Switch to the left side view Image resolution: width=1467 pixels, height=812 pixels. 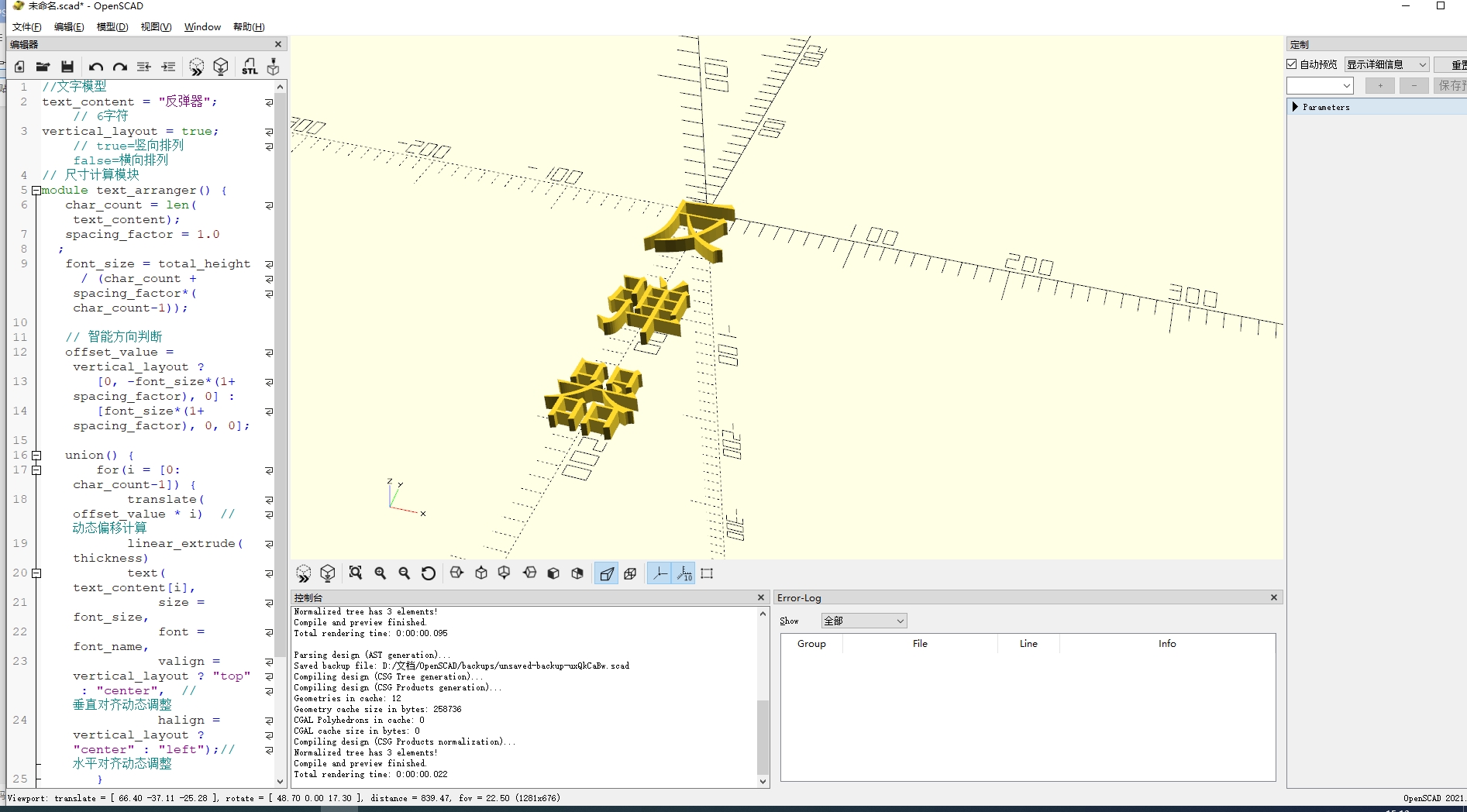pos(529,573)
